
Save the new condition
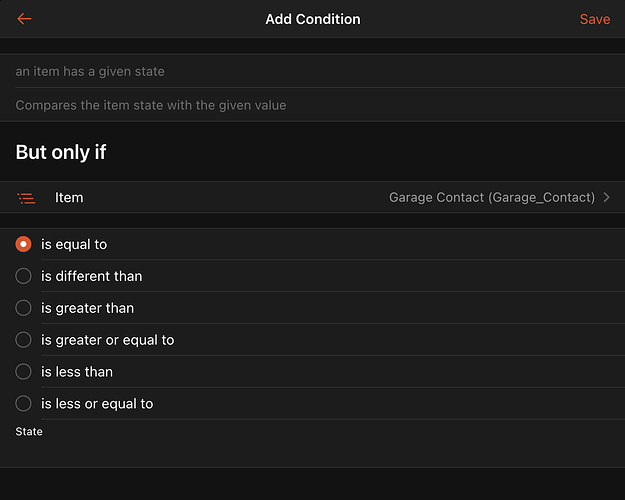pos(594,19)
